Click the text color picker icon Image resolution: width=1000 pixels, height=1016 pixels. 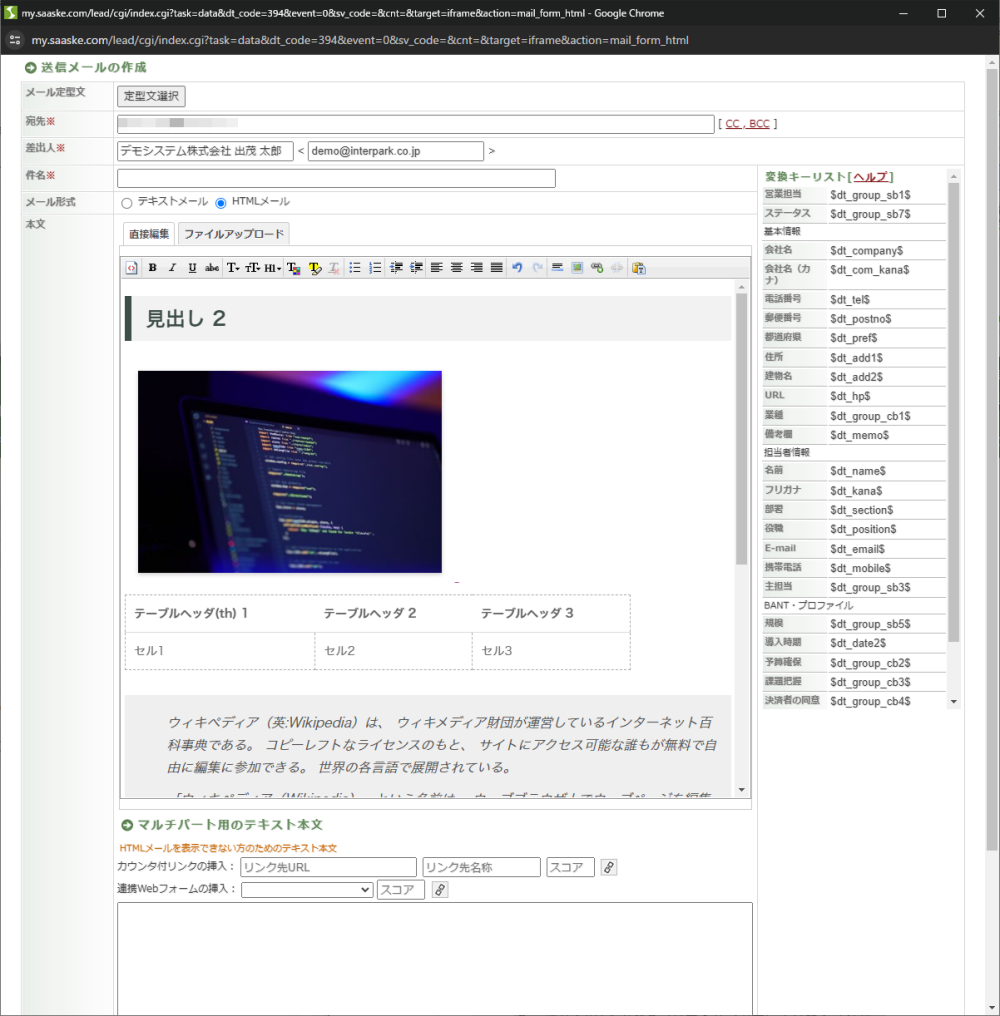pos(293,268)
